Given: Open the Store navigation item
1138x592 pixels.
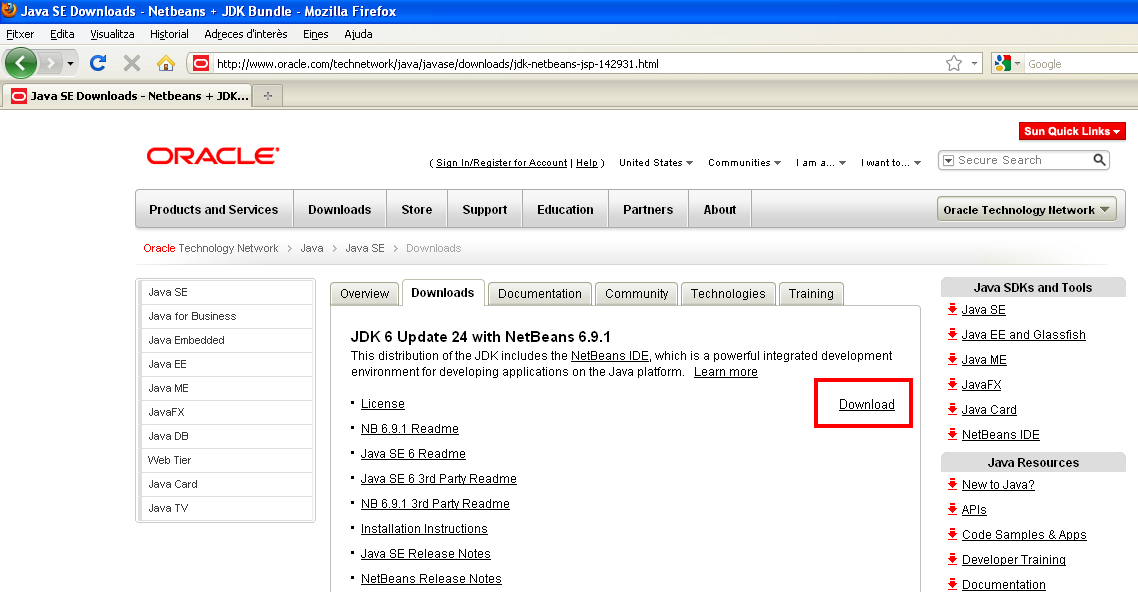Looking at the screenshot, I should click(417, 210).
